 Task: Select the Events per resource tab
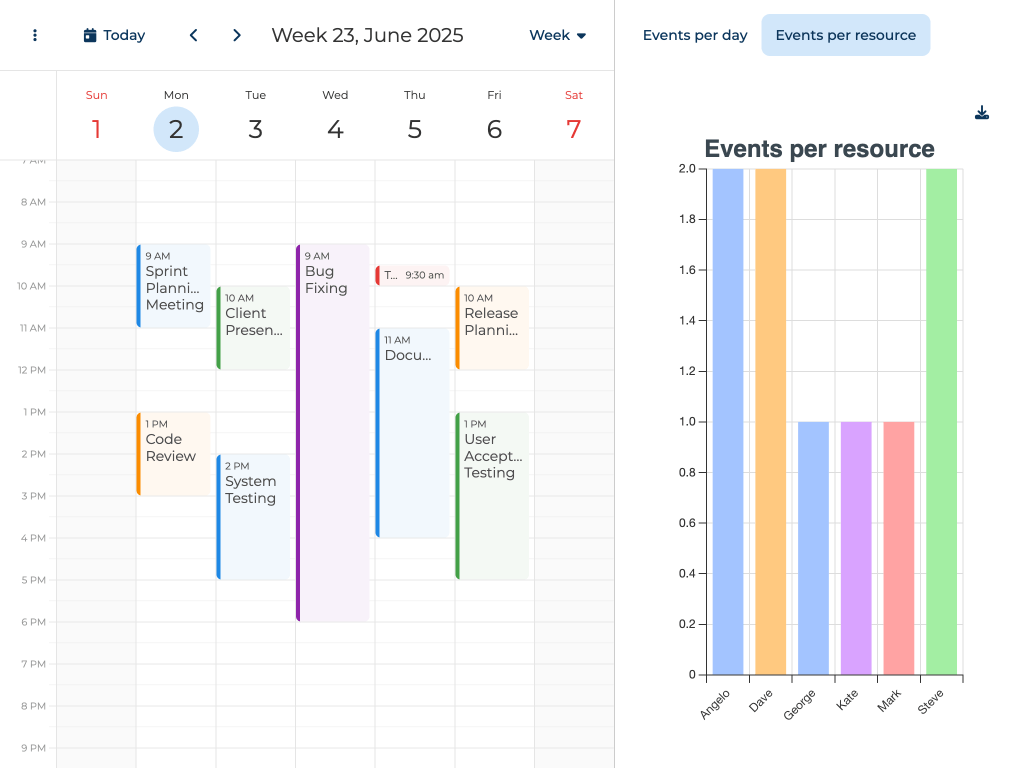click(845, 35)
